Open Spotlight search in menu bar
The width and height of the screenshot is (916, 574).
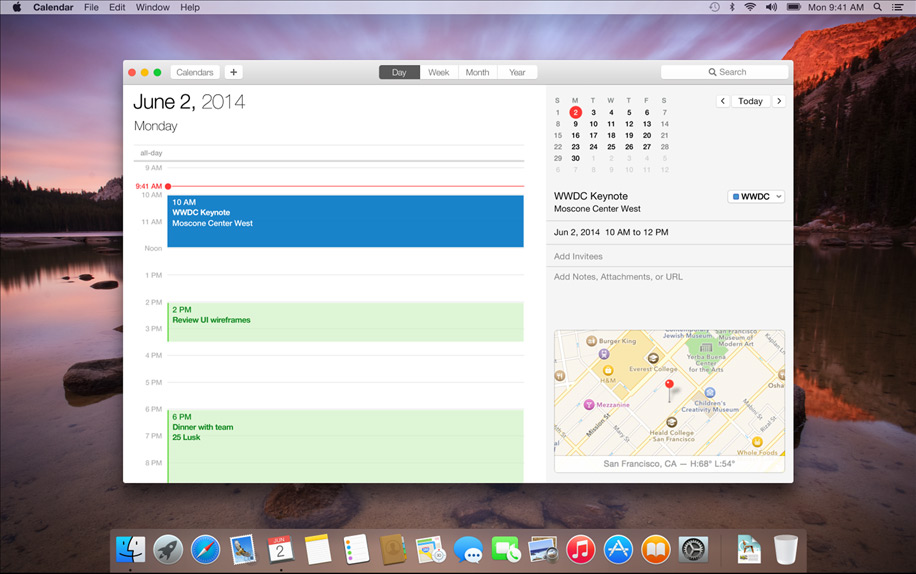[877, 7]
